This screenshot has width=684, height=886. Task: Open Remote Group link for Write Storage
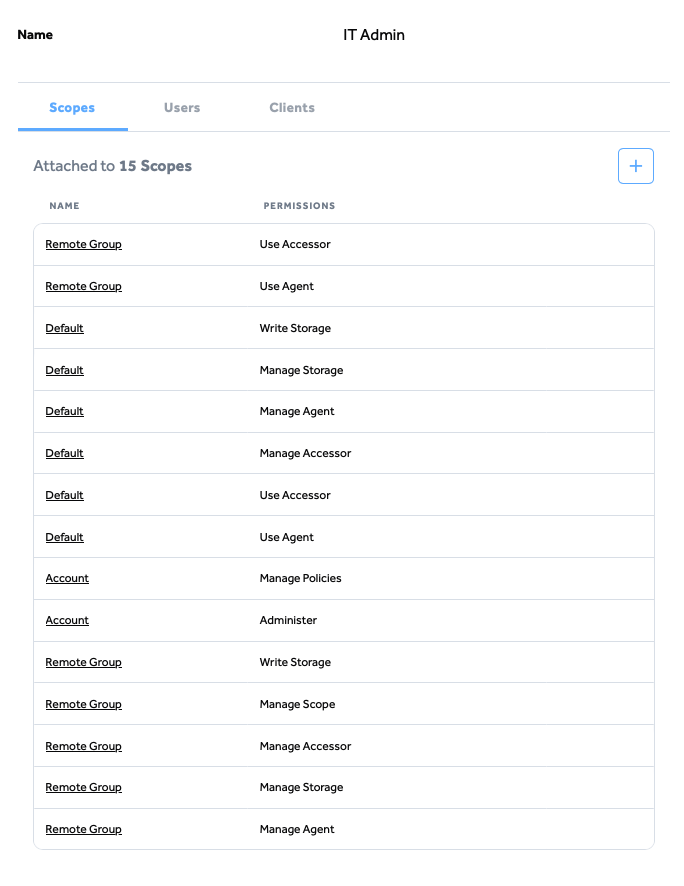84,662
